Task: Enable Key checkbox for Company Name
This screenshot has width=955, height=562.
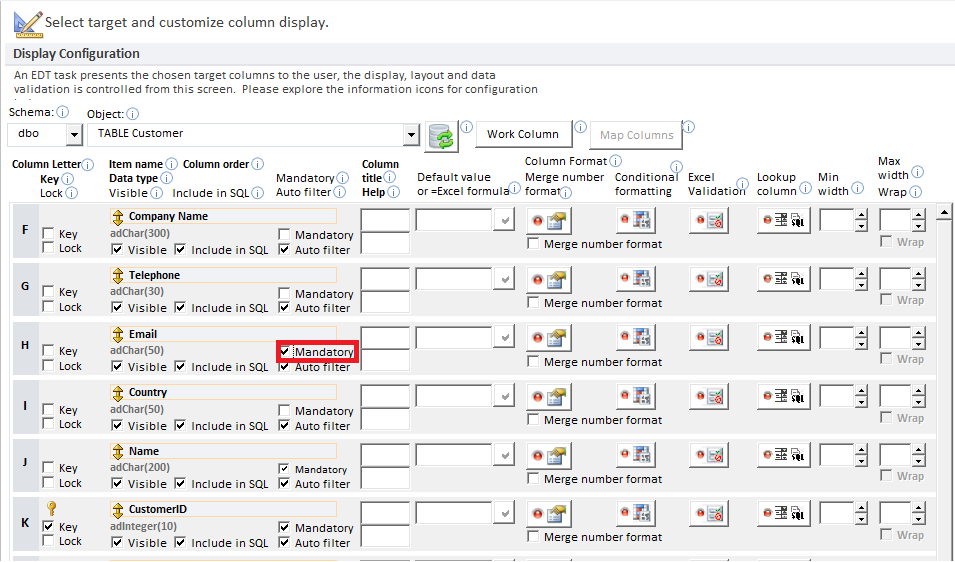Action: coord(48,234)
